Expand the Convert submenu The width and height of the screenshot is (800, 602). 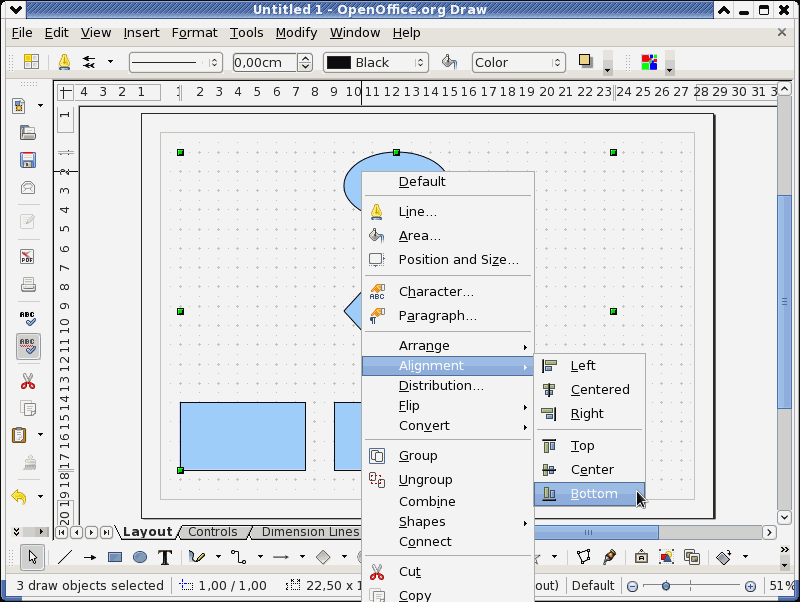coord(447,426)
